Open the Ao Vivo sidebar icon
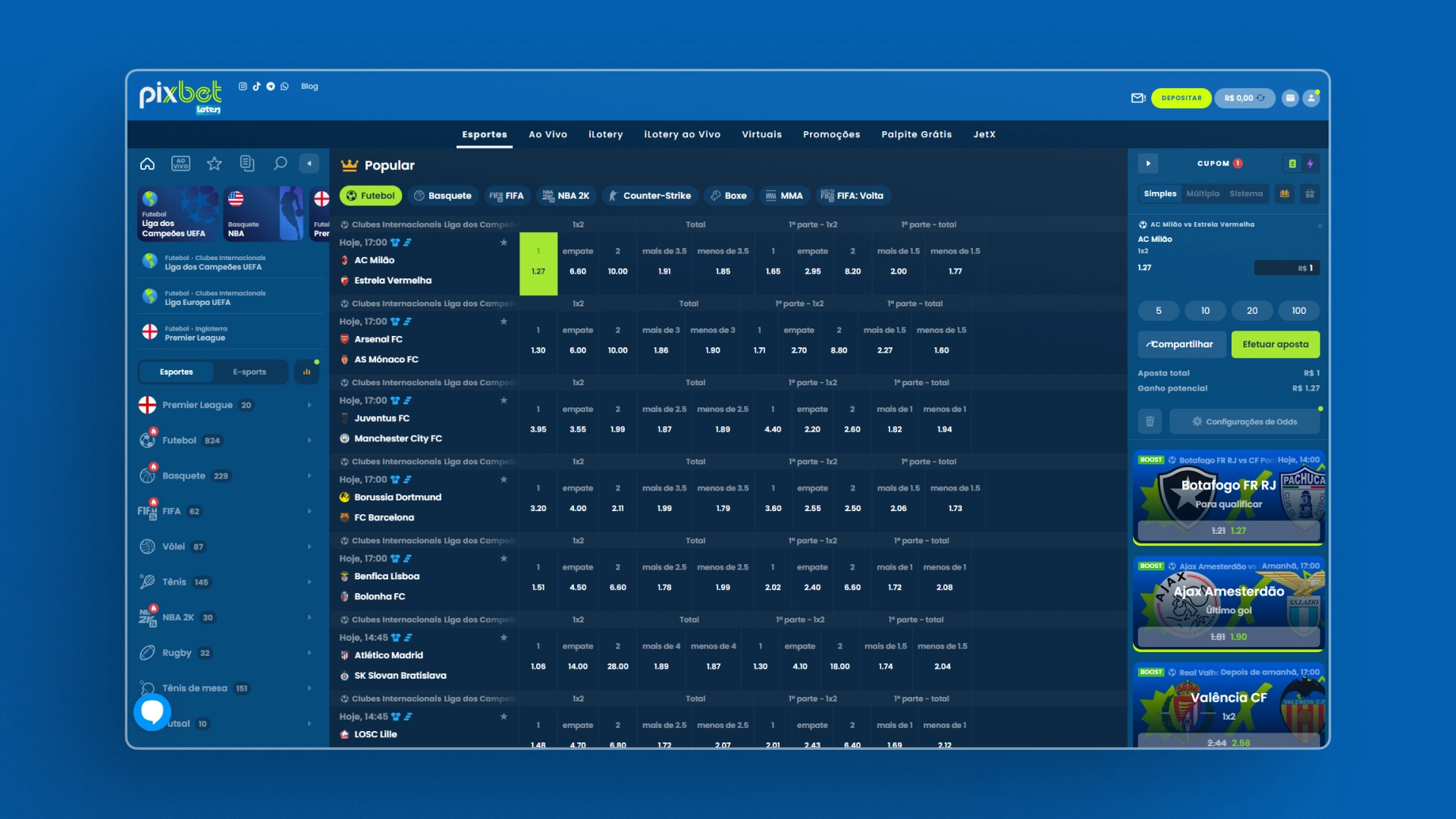1456x819 pixels. pyautogui.click(x=180, y=164)
